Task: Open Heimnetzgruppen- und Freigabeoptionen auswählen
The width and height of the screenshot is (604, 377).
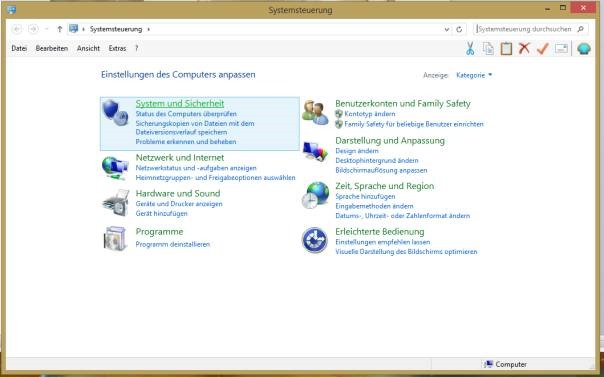Action: [215, 178]
